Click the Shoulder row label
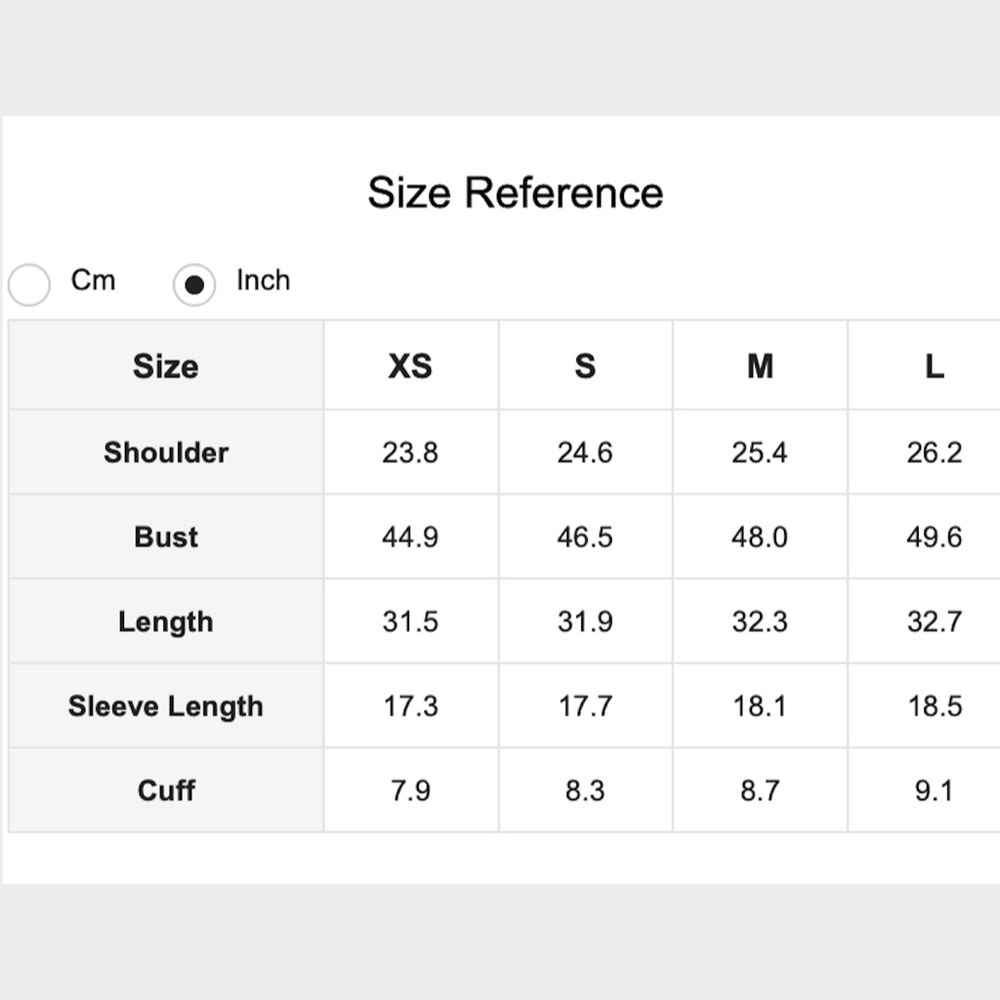The width and height of the screenshot is (1000, 1000). 166,452
